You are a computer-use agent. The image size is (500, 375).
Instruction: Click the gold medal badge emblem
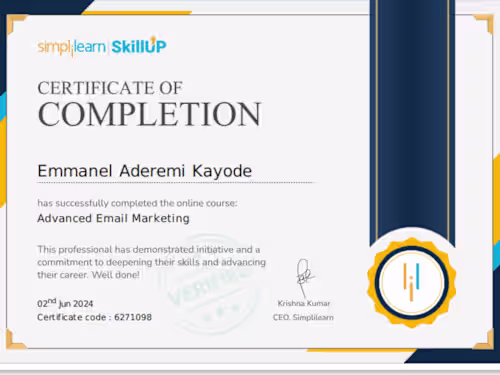tap(412, 282)
